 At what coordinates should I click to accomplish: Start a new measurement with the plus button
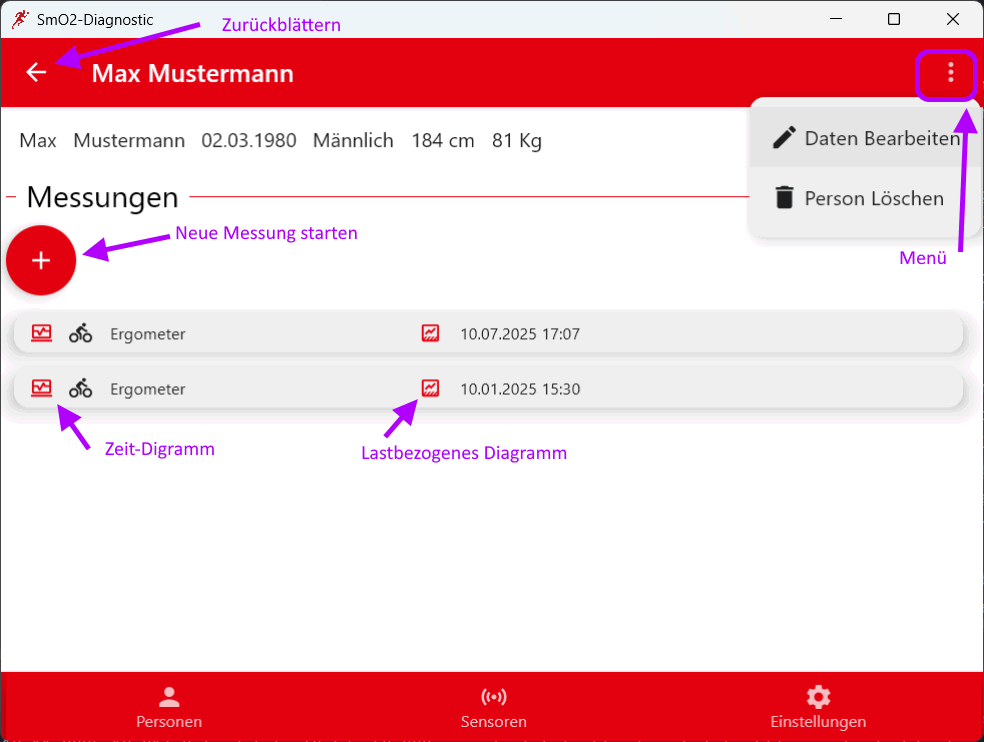coord(41,260)
